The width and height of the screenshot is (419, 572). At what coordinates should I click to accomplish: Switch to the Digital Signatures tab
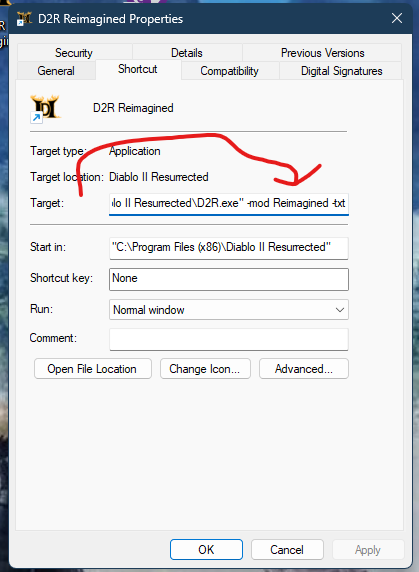point(341,71)
